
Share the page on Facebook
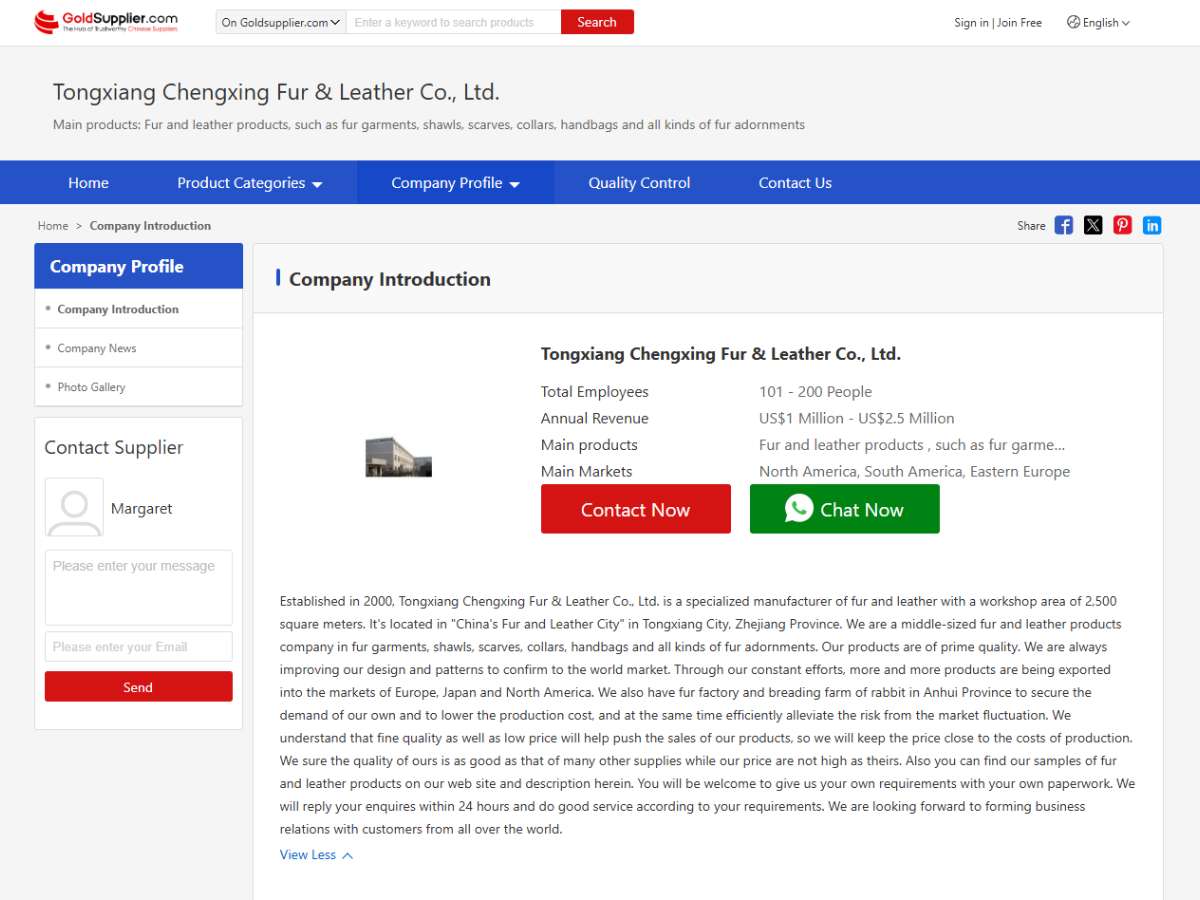pos(1064,225)
